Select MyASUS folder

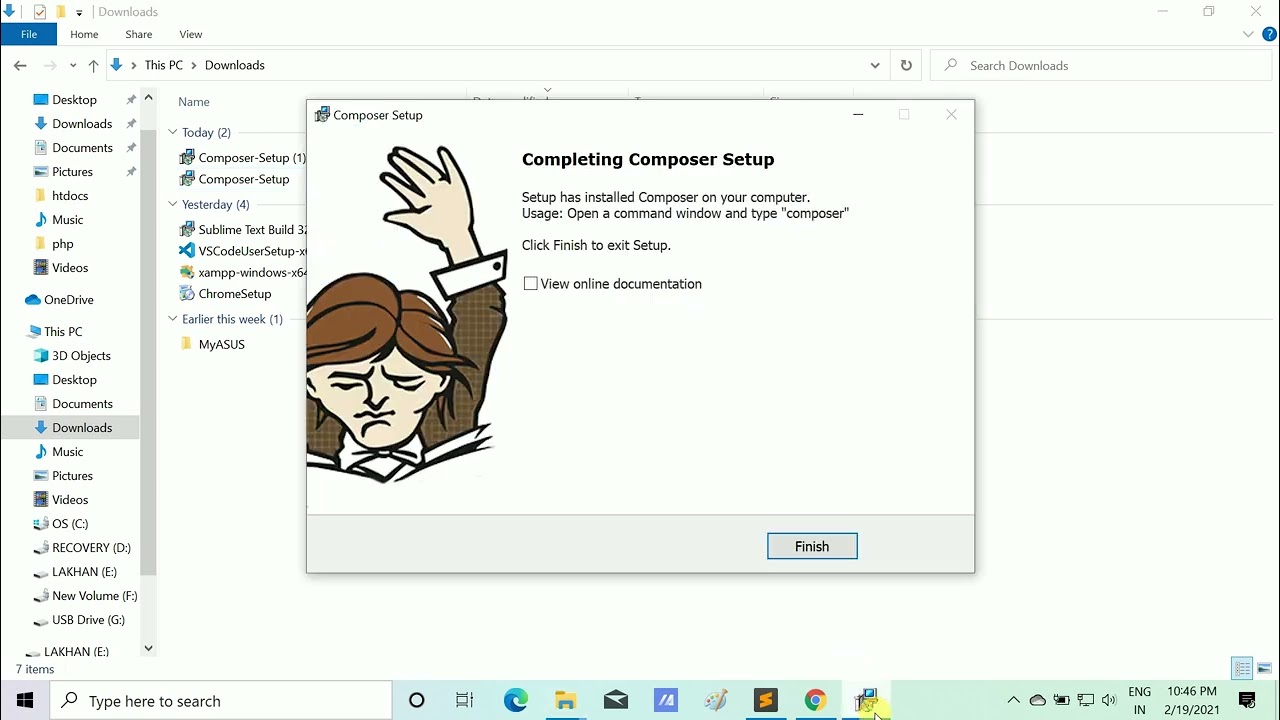212,344
